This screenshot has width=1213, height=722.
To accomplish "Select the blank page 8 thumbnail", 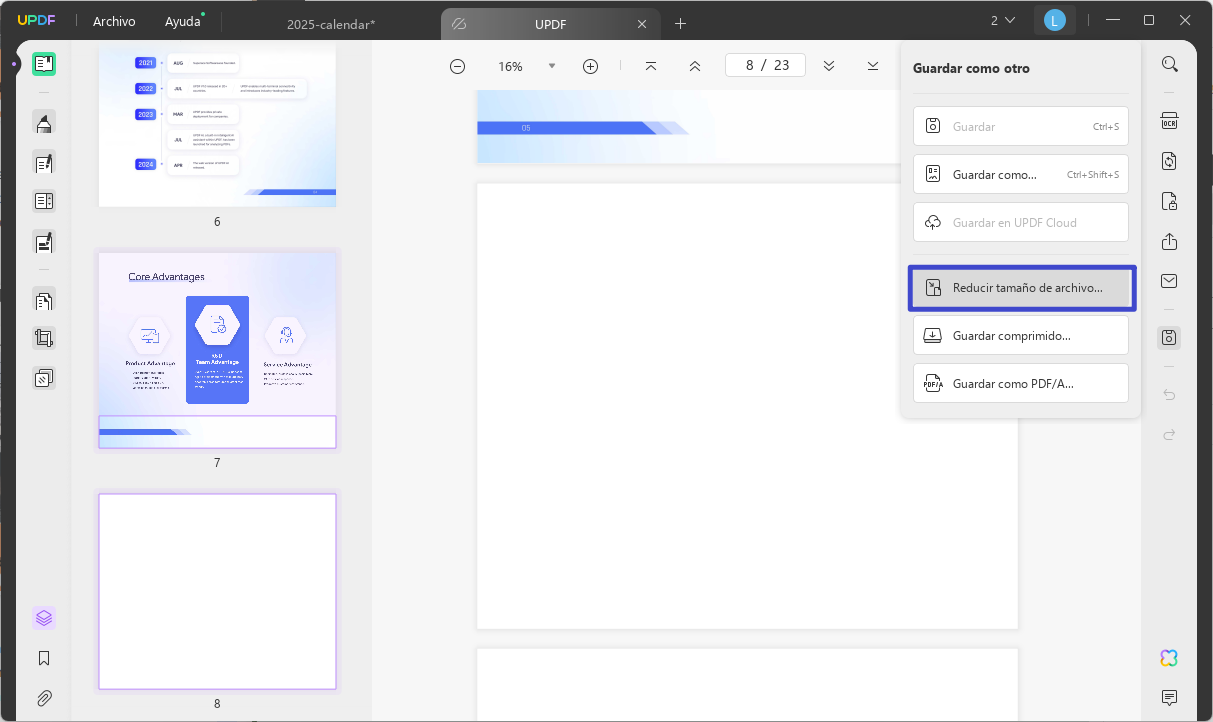I will click(x=217, y=591).
